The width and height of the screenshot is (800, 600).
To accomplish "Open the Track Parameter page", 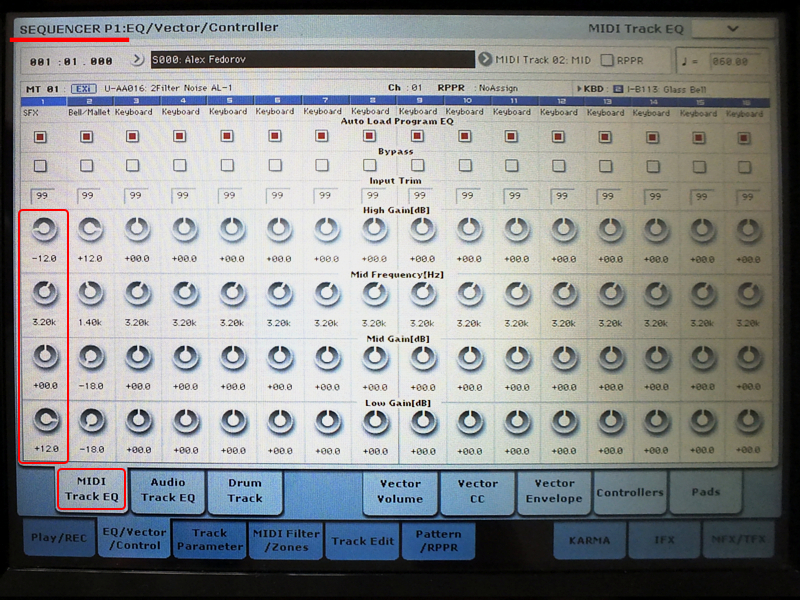I will [210, 540].
